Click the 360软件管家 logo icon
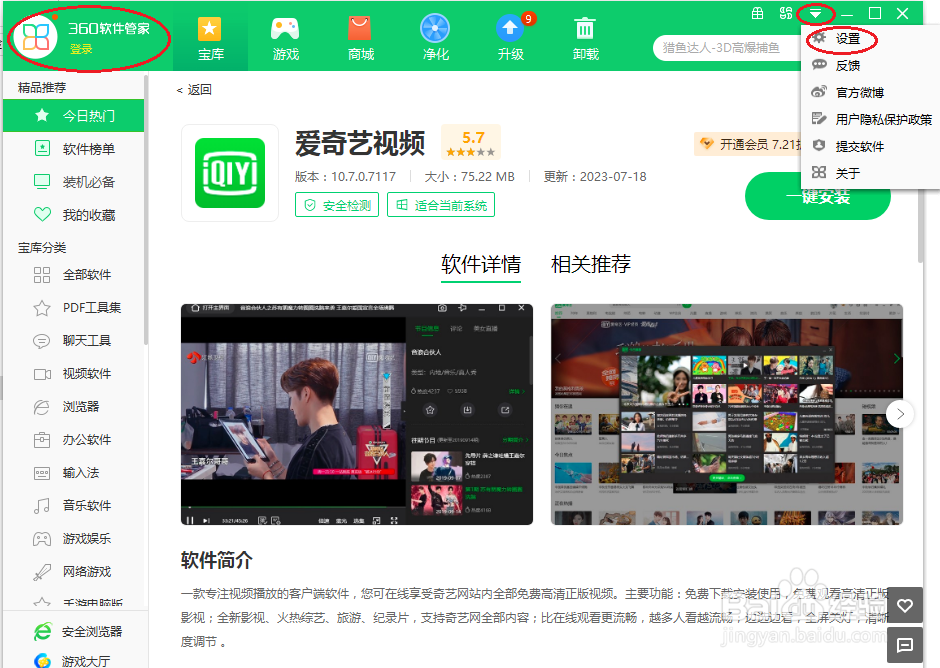 [x=36, y=37]
